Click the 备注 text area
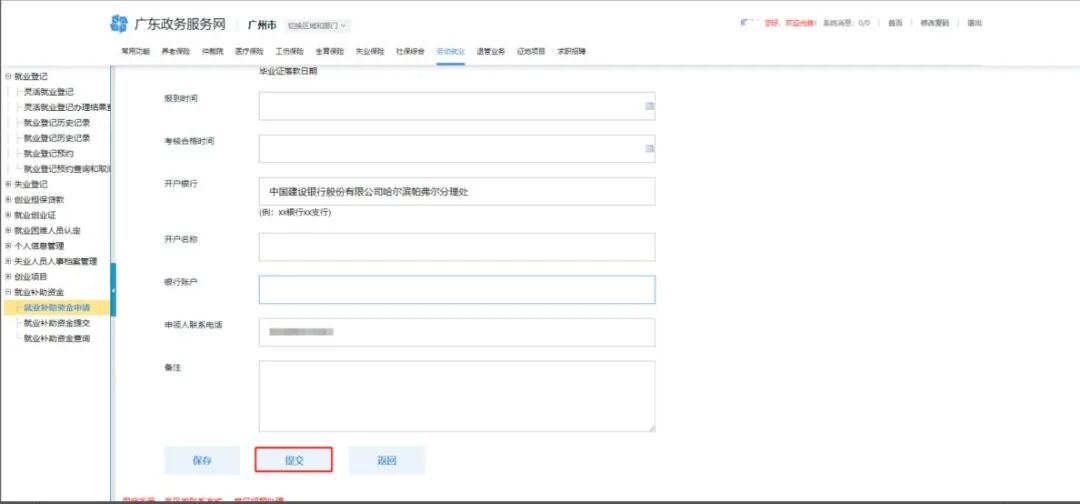The width and height of the screenshot is (1080, 504). tap(457, 397)
